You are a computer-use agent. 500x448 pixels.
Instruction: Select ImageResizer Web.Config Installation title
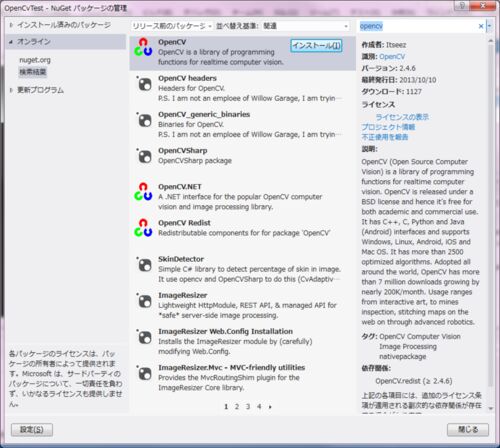pyautogui.click(x=225, y=331)
